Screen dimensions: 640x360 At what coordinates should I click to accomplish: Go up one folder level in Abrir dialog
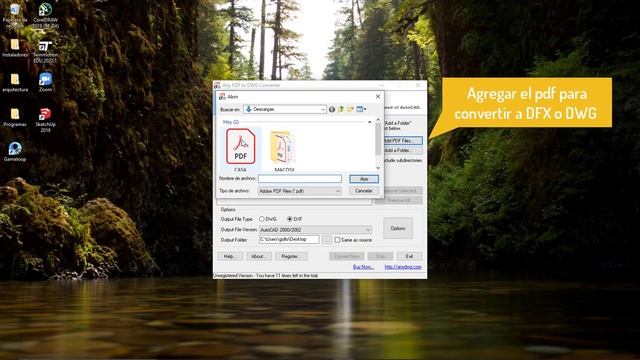(x=341, y=109)
